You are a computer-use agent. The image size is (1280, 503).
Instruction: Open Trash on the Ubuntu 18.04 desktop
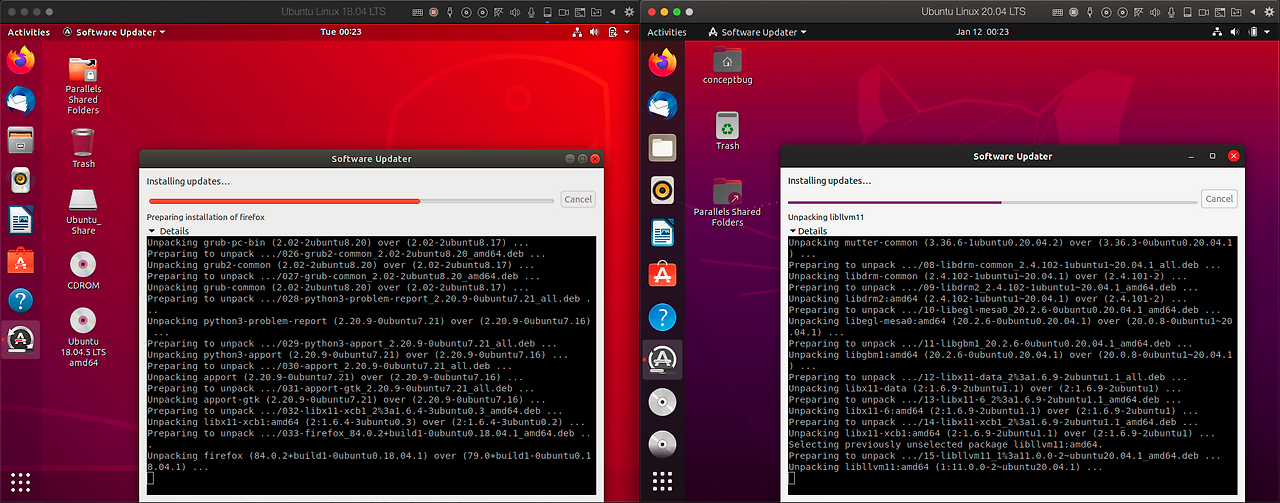(x=83, y=148)
